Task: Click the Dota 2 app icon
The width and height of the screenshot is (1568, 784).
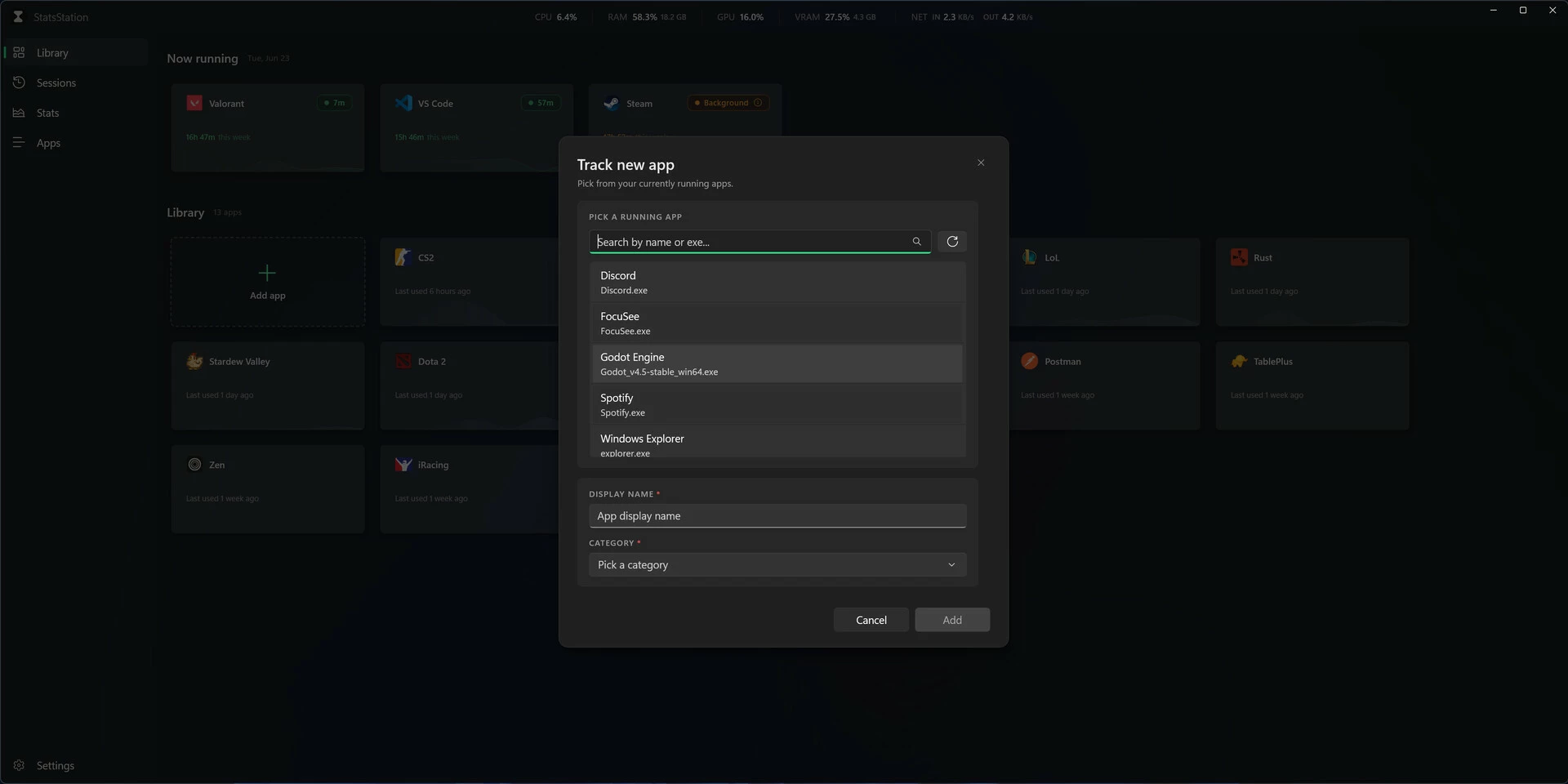Action: coord(403,361)
